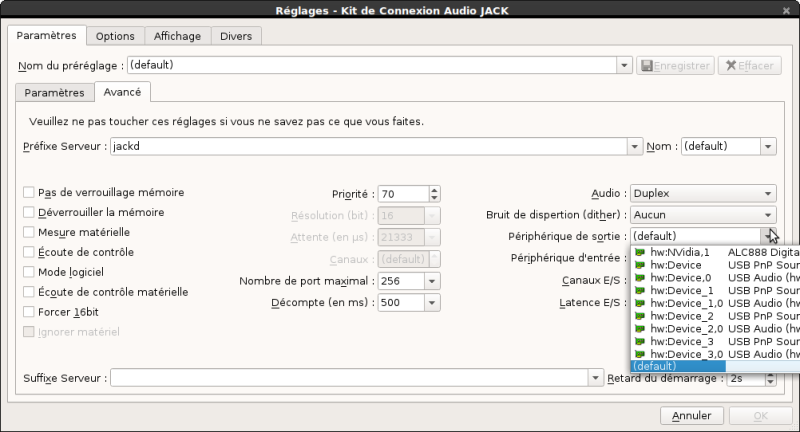Screen dimensions: 800x432
Task: Choose hw:Device_3 USB PnP entry
Action: pyautogui.click(x=715, y=341)
